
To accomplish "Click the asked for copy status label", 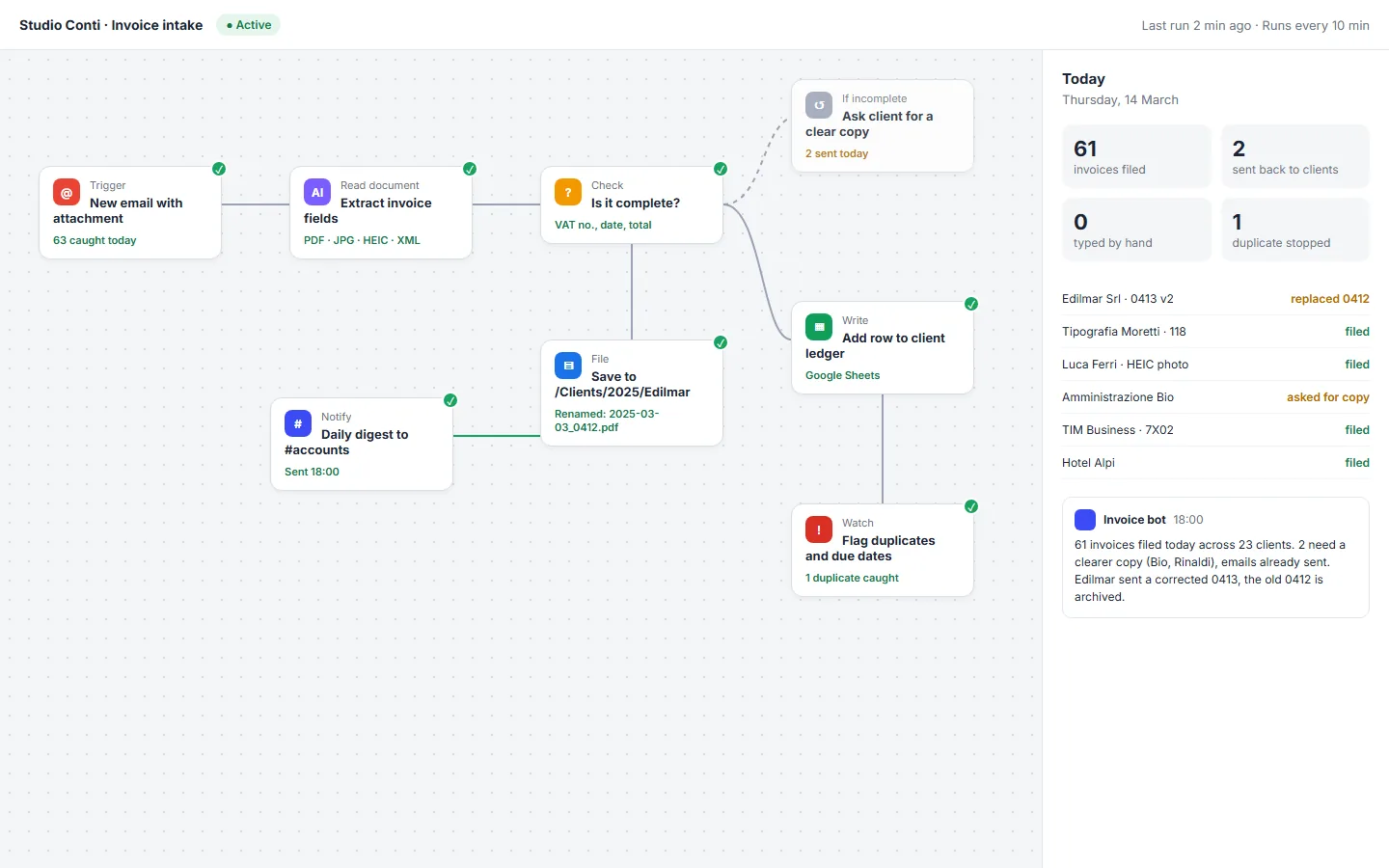I will (x=1328, y=397).
